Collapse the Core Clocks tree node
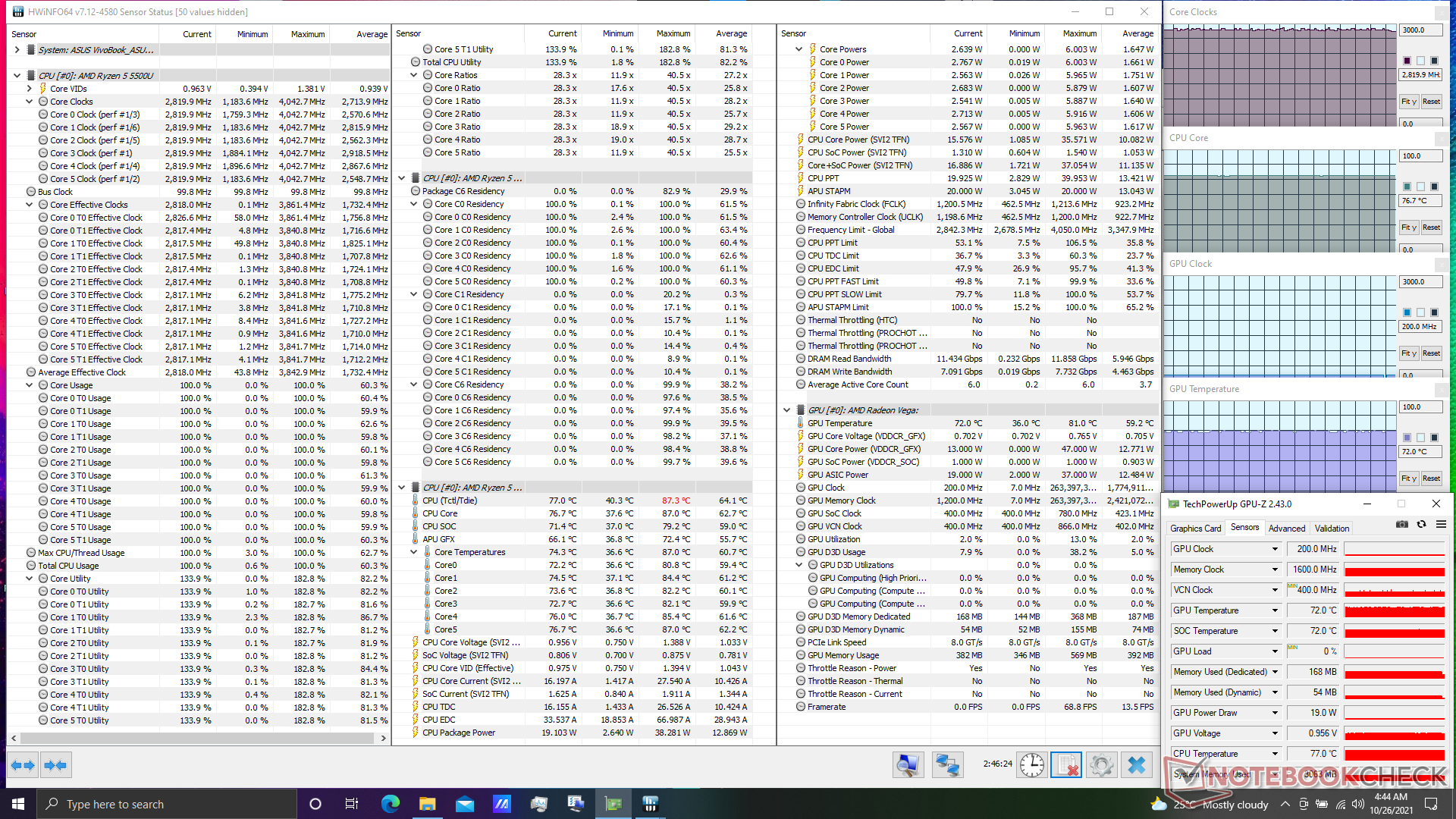Screen dimensions: 1456x819 tap(30, 102)
